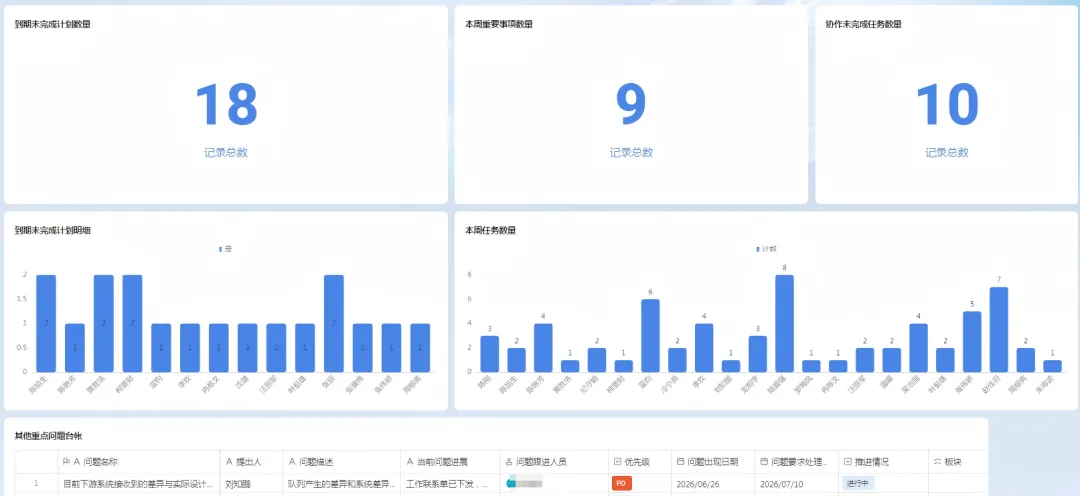
Task: Click the flag icon in 问题名称 column header
Action: 66,462
